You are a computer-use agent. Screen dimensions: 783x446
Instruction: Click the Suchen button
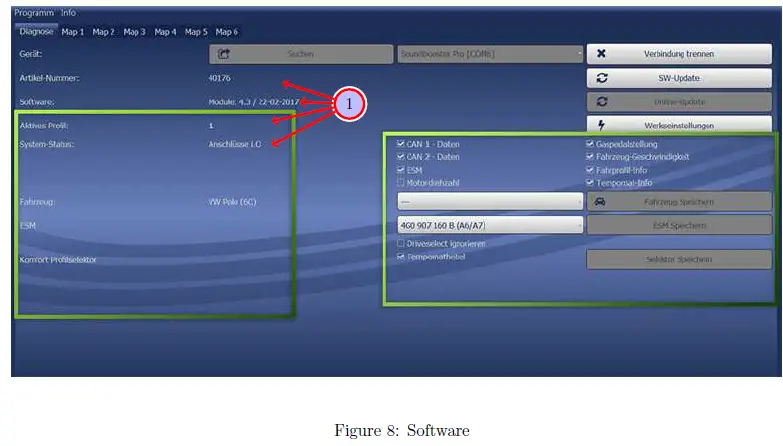click(x=301, y=54)
